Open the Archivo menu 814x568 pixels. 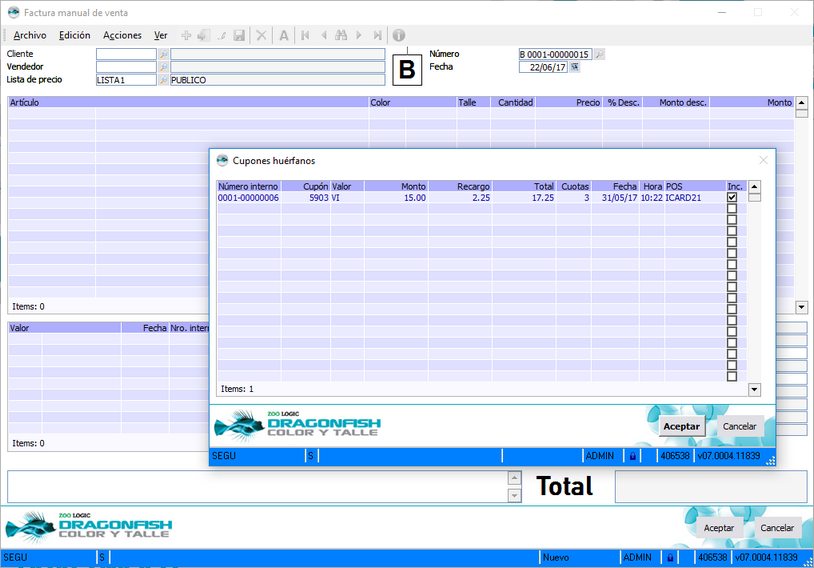30,35
